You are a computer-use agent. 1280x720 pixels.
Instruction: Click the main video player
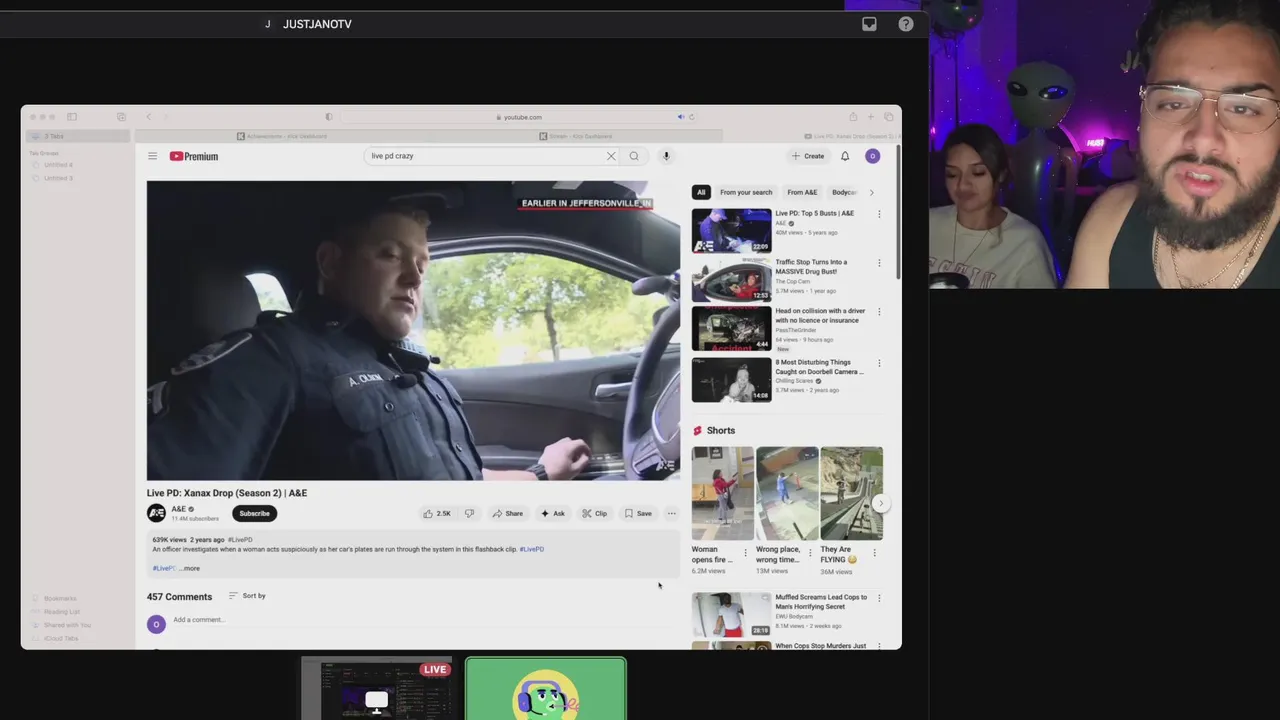413,331
